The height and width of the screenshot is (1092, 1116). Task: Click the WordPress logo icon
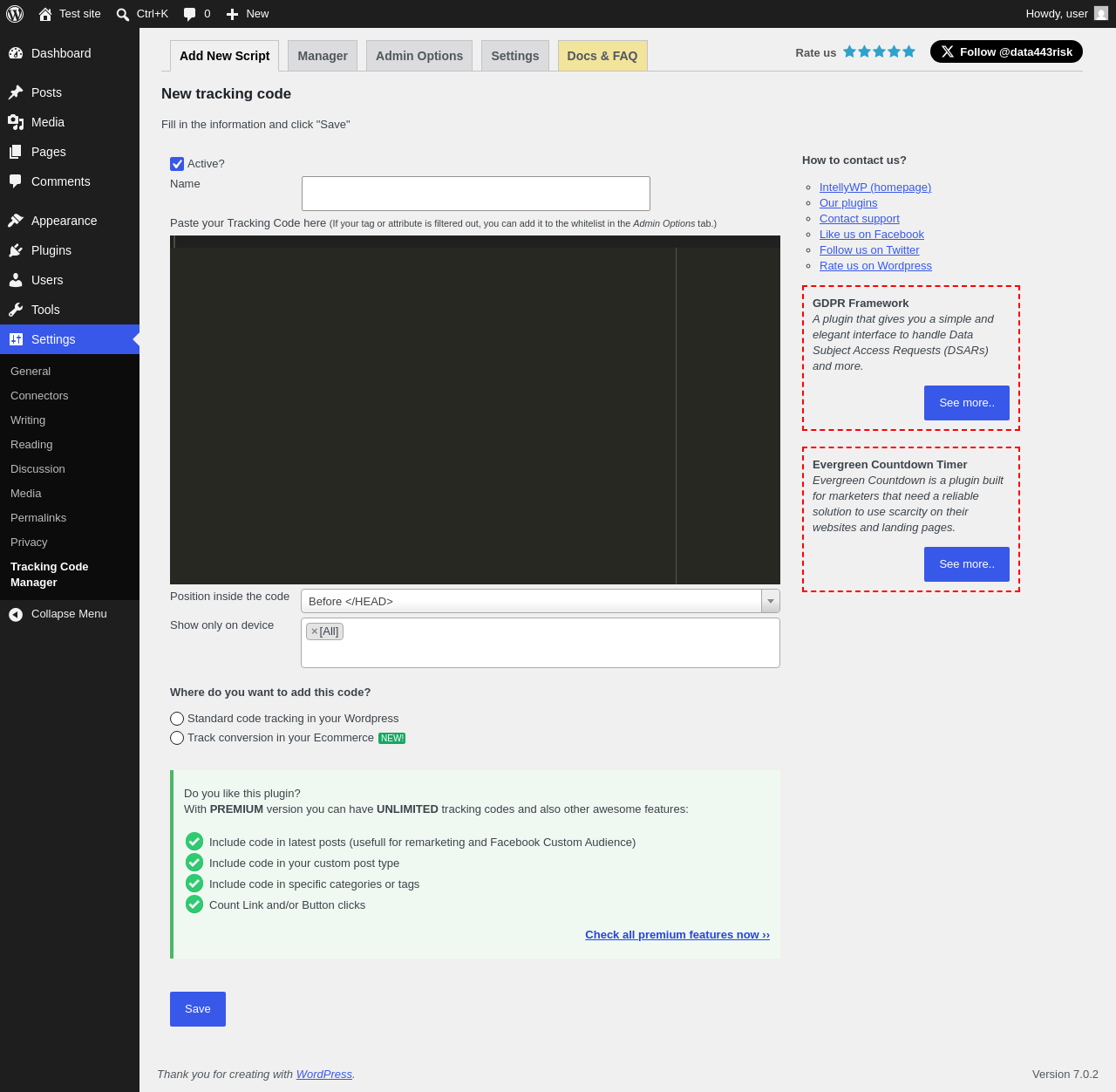point(15,14)
